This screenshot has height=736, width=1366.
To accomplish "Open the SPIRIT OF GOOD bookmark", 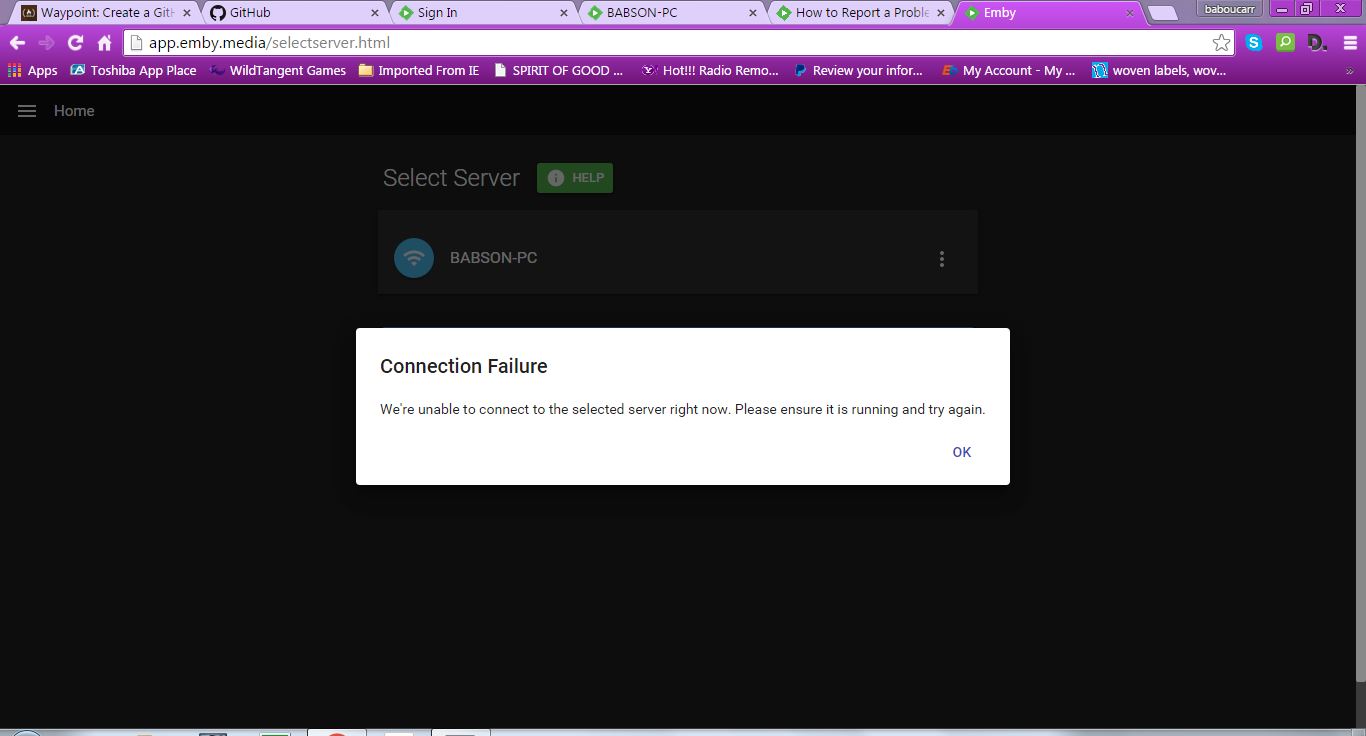I will tap(558, 71).
